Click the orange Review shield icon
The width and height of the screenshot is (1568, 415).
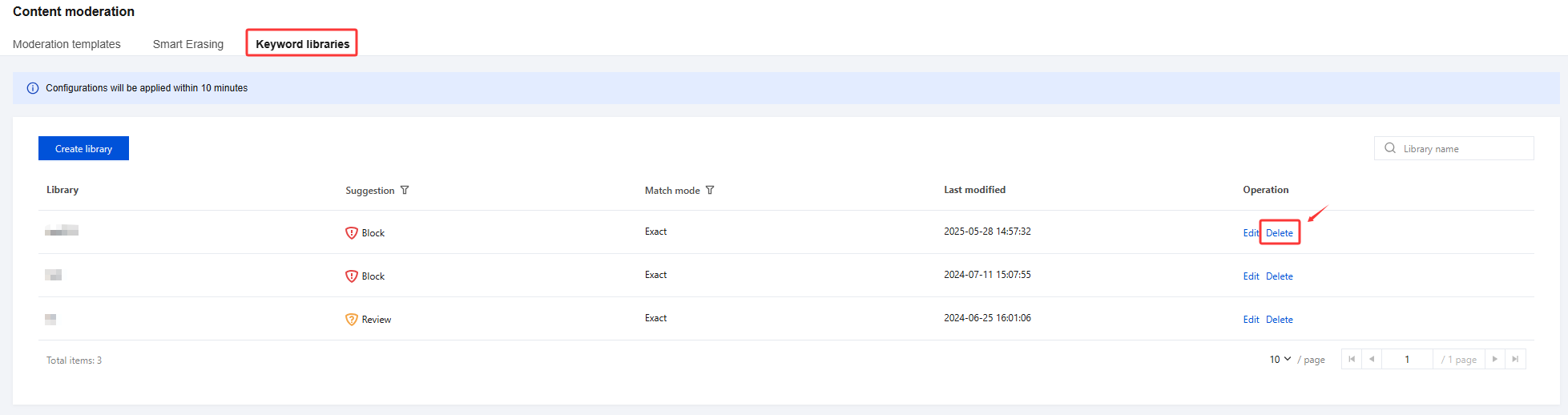(351, 320)
